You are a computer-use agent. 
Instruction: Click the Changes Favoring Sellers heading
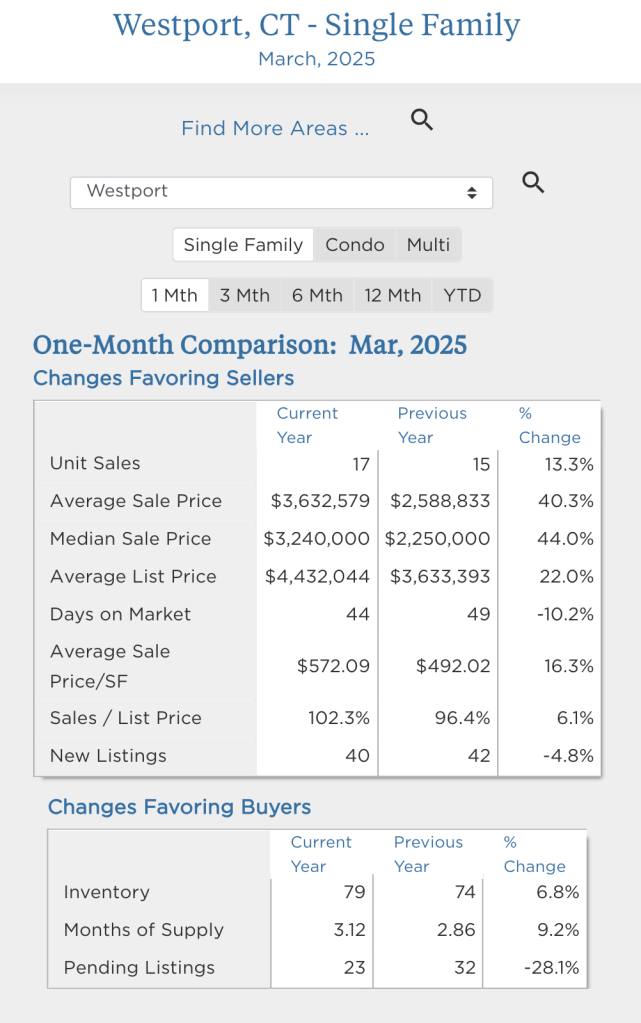pos(163,378)
